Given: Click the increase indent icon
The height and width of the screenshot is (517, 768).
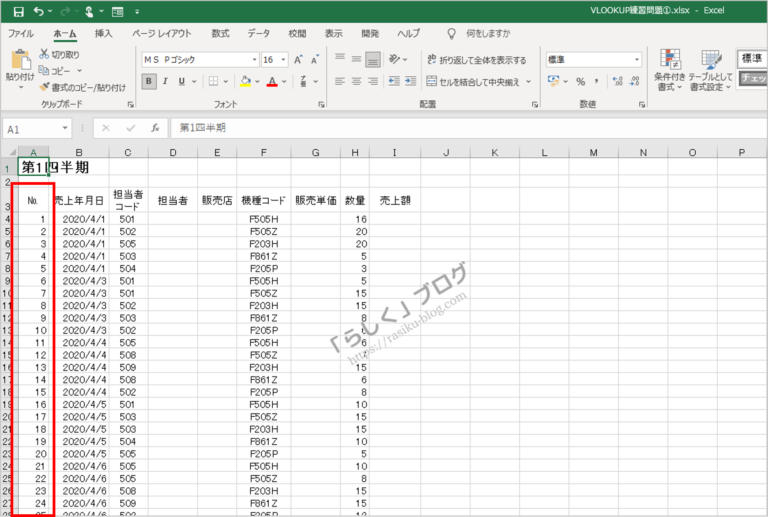Looking at the screenshot, I should pyautogui.click(x=410, y=81).
